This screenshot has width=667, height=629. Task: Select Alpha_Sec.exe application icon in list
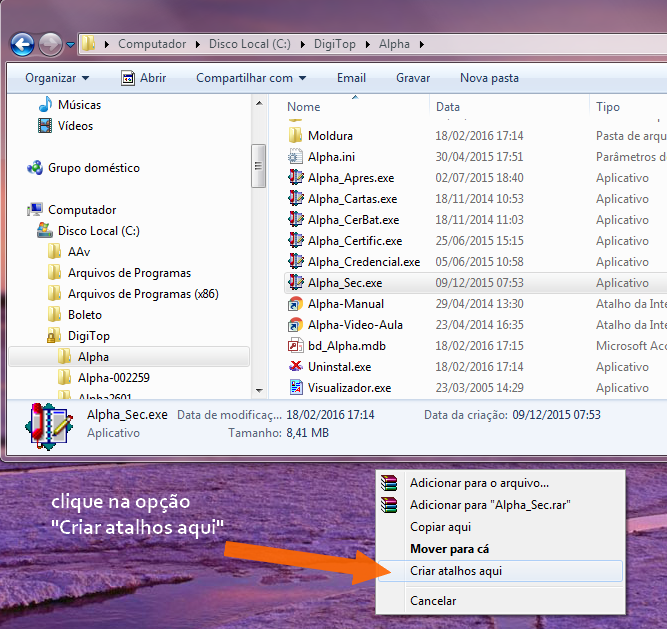point(295,282)
